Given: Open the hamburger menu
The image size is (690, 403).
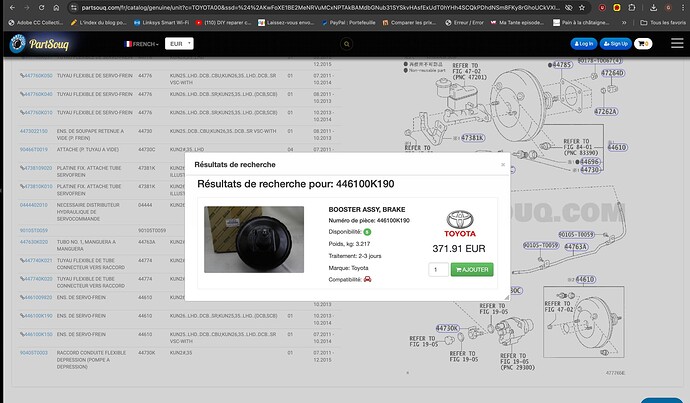Looking at the screenshot, I should (677, 43).
